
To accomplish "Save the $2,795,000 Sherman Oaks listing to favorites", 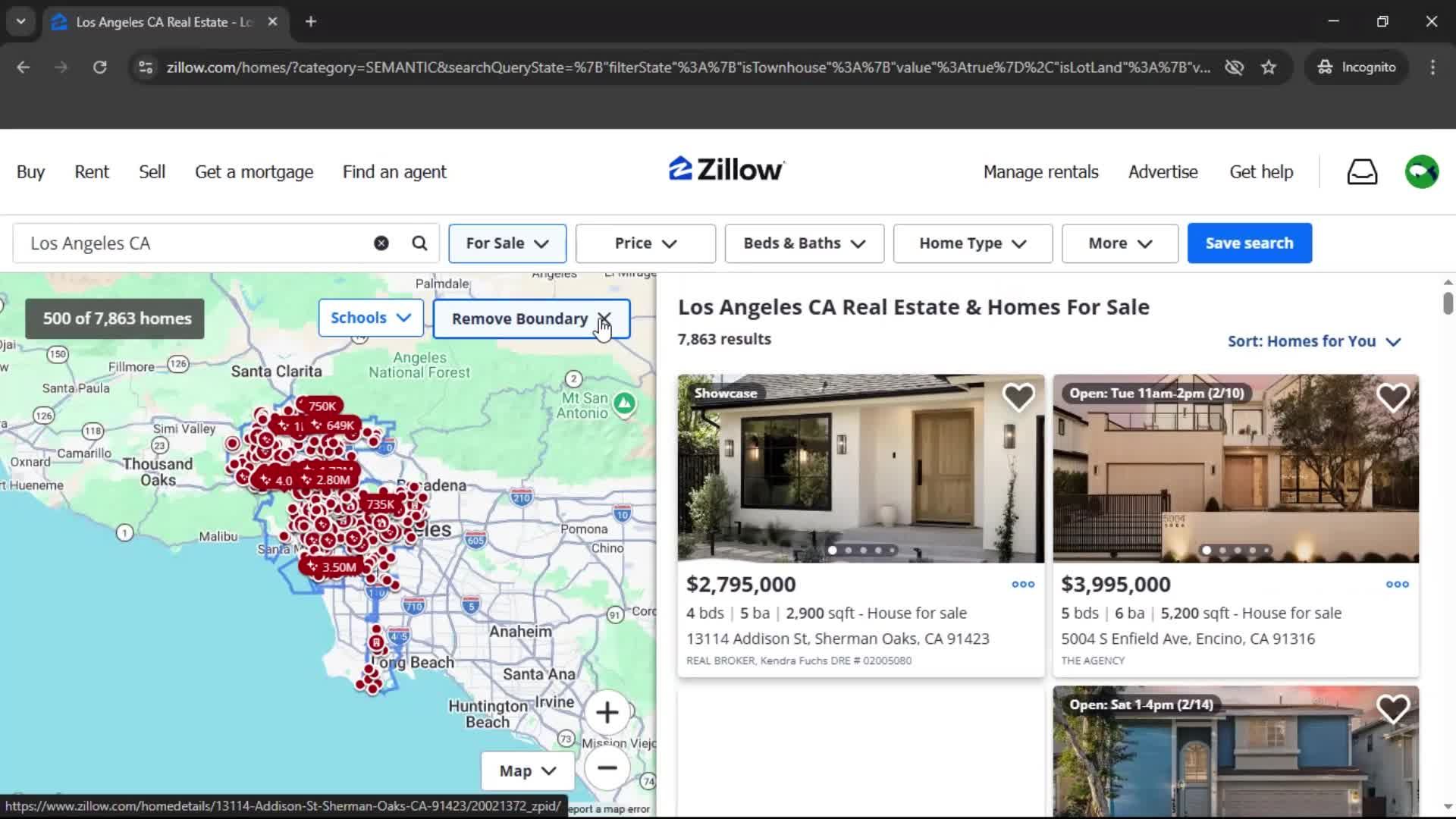I will 1019,397.
